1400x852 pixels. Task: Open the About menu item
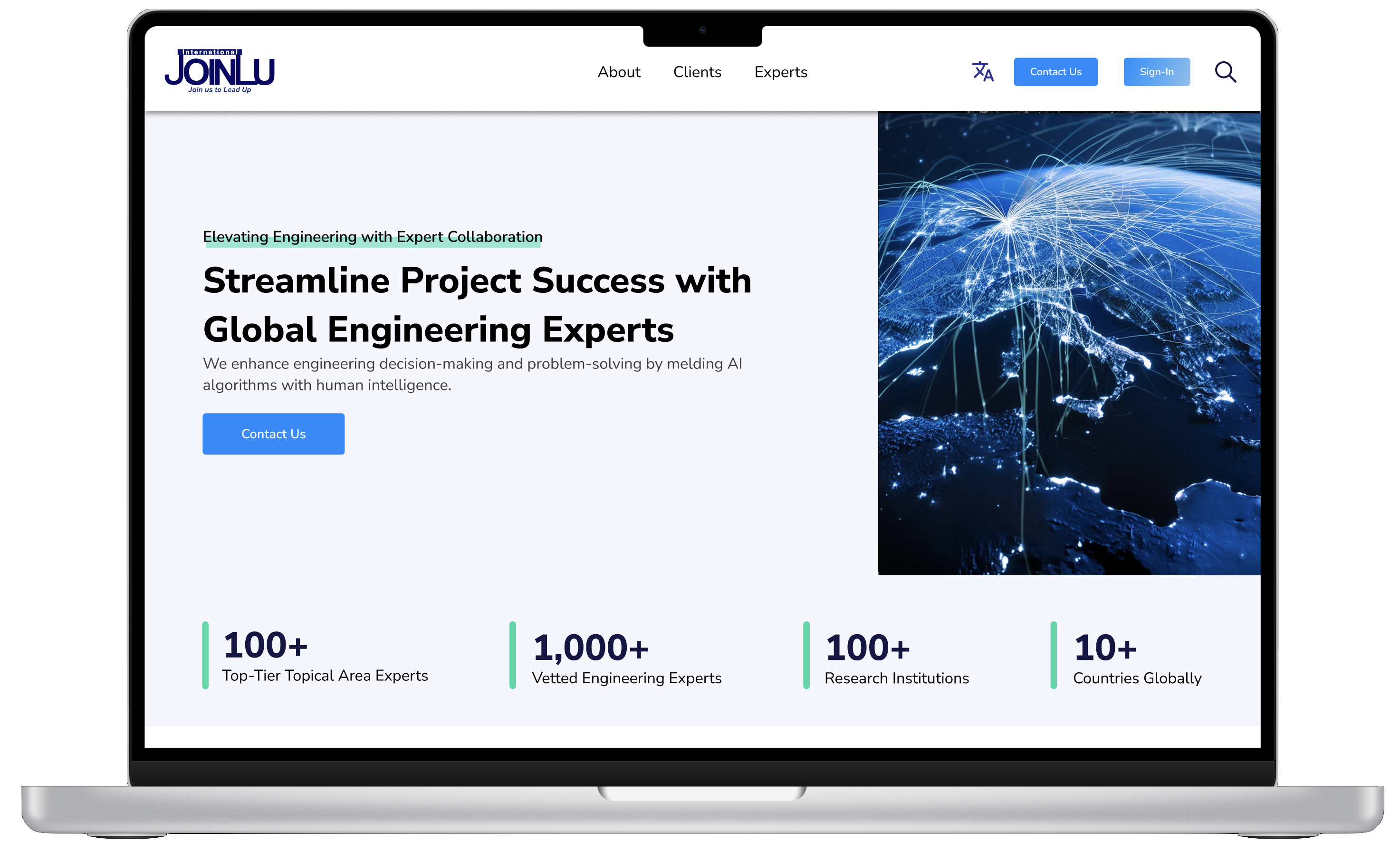point(619,72)
